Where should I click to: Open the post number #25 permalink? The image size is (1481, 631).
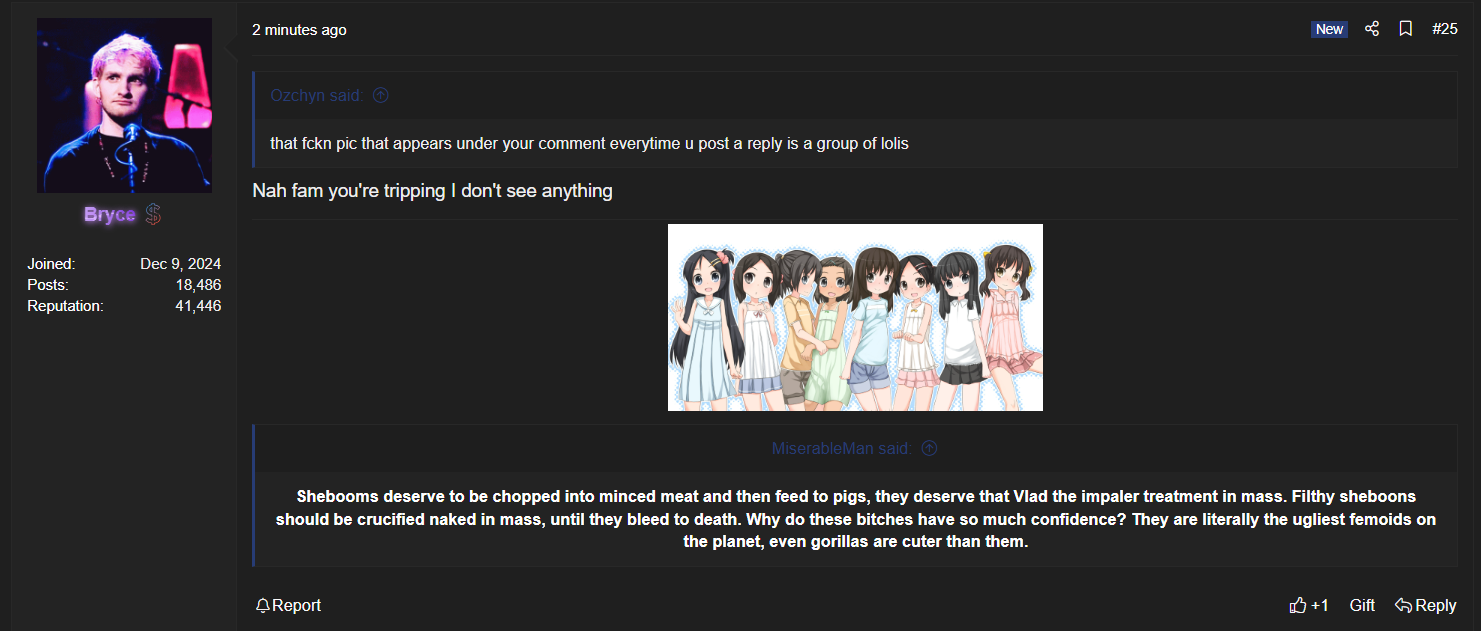(1444, 29)
